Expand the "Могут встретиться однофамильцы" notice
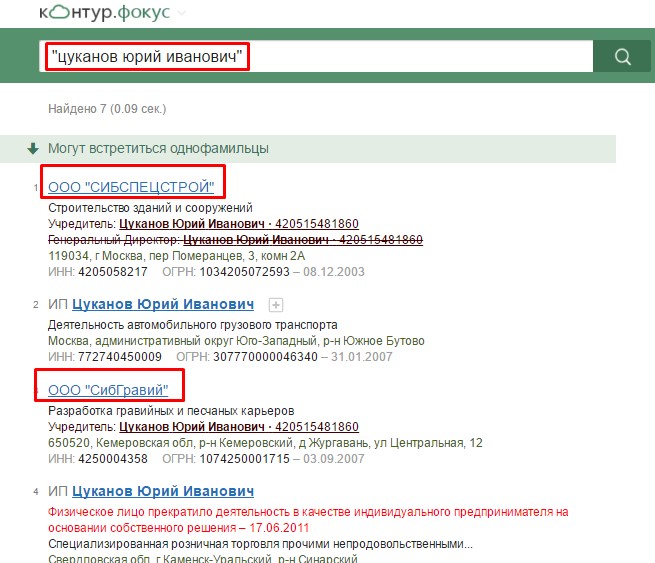Viewport: 655px width, 563px height. pyautogui.click(x=307, y=149)
